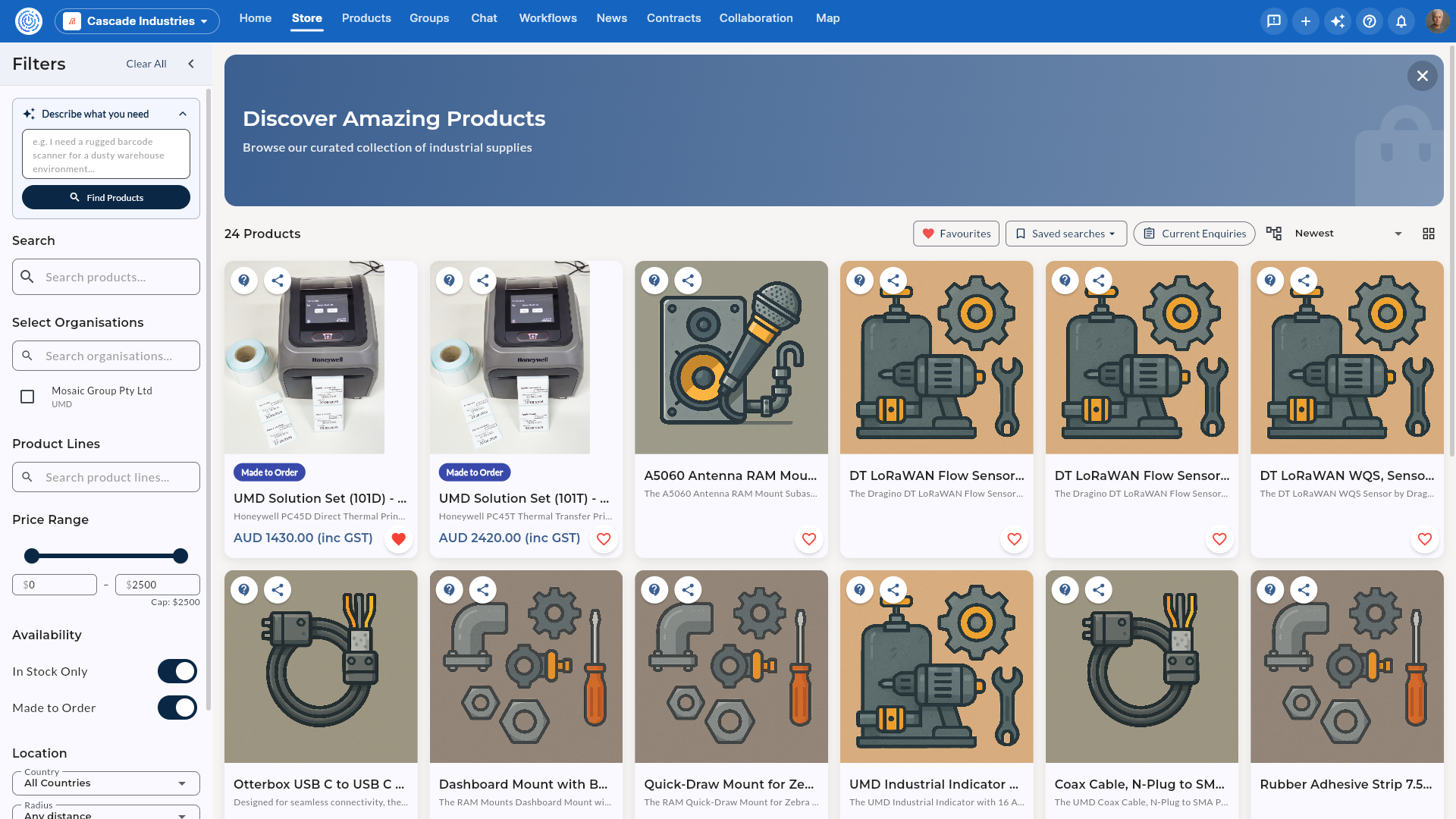Open the Products tab
The image size is (1456, 819).
tap(366, 18)
